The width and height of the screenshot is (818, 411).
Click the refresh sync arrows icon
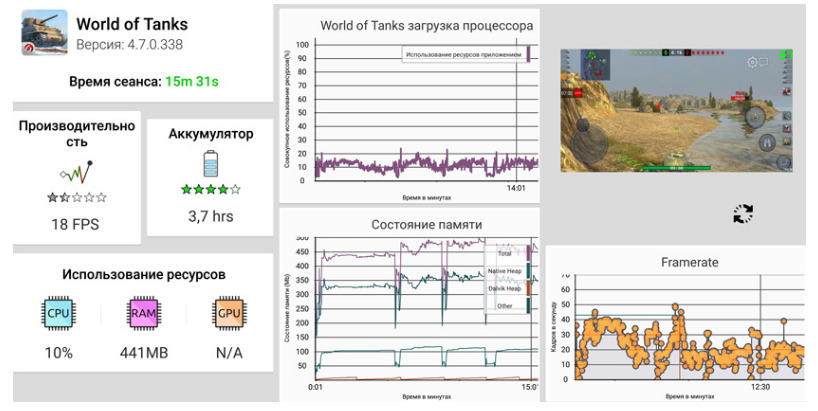tap(742, 213)
